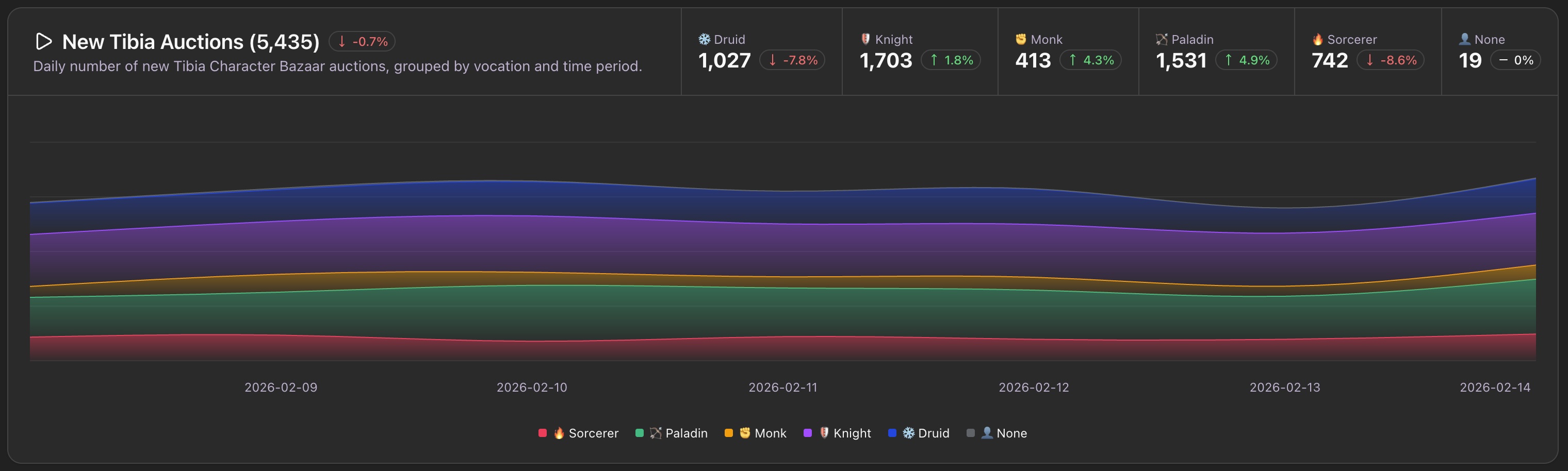Image resolution: width=1568 pixels, height=471 pixels.
Task: Click the Sorcerer -8.6% change badge
Action: pyautogui.click(x=1390, y=60)
